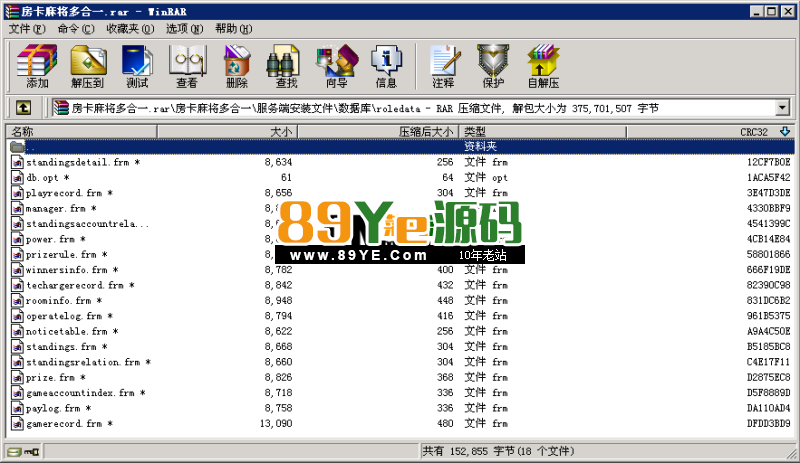
Task: Click the file icon of noticetable.frm
Action: point(17,331)
